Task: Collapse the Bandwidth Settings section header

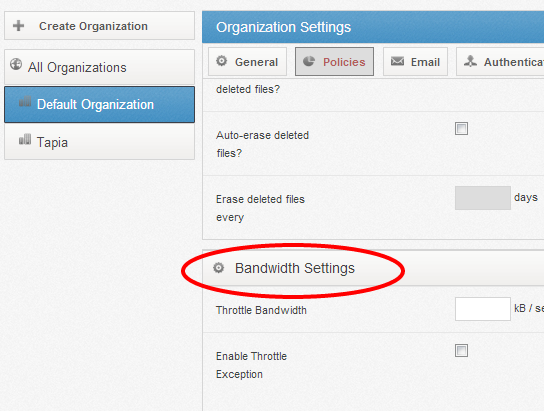Action: [373, 268]
